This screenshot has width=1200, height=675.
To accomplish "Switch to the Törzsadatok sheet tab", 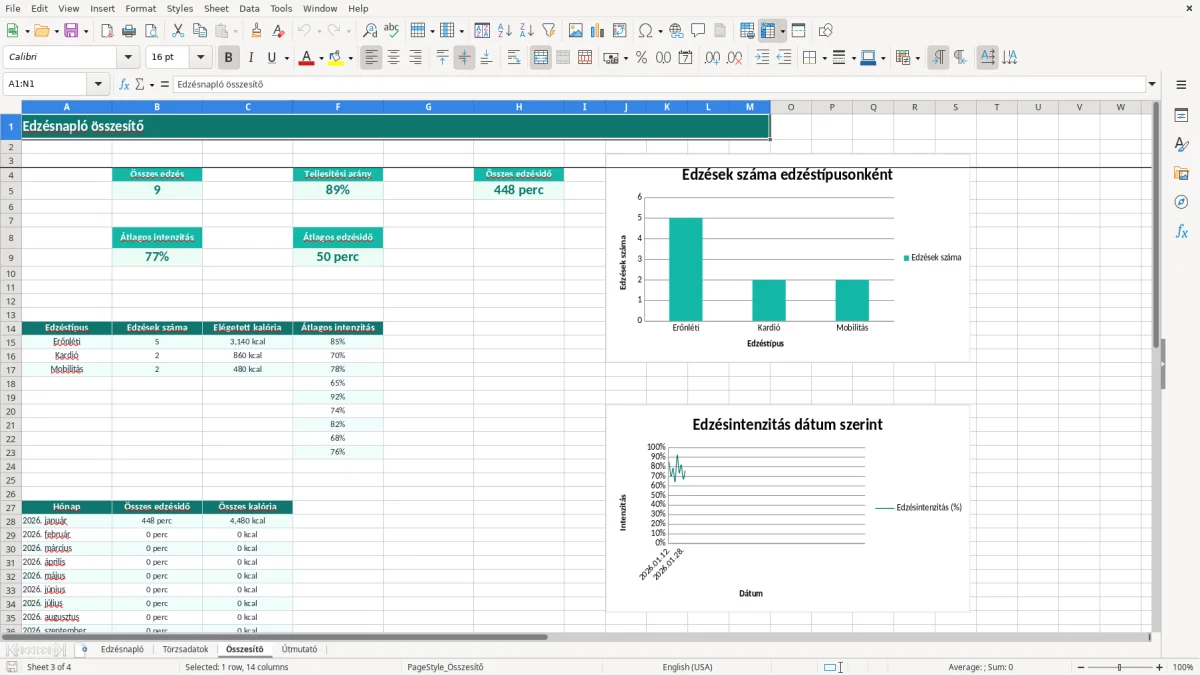I will 185,649.
